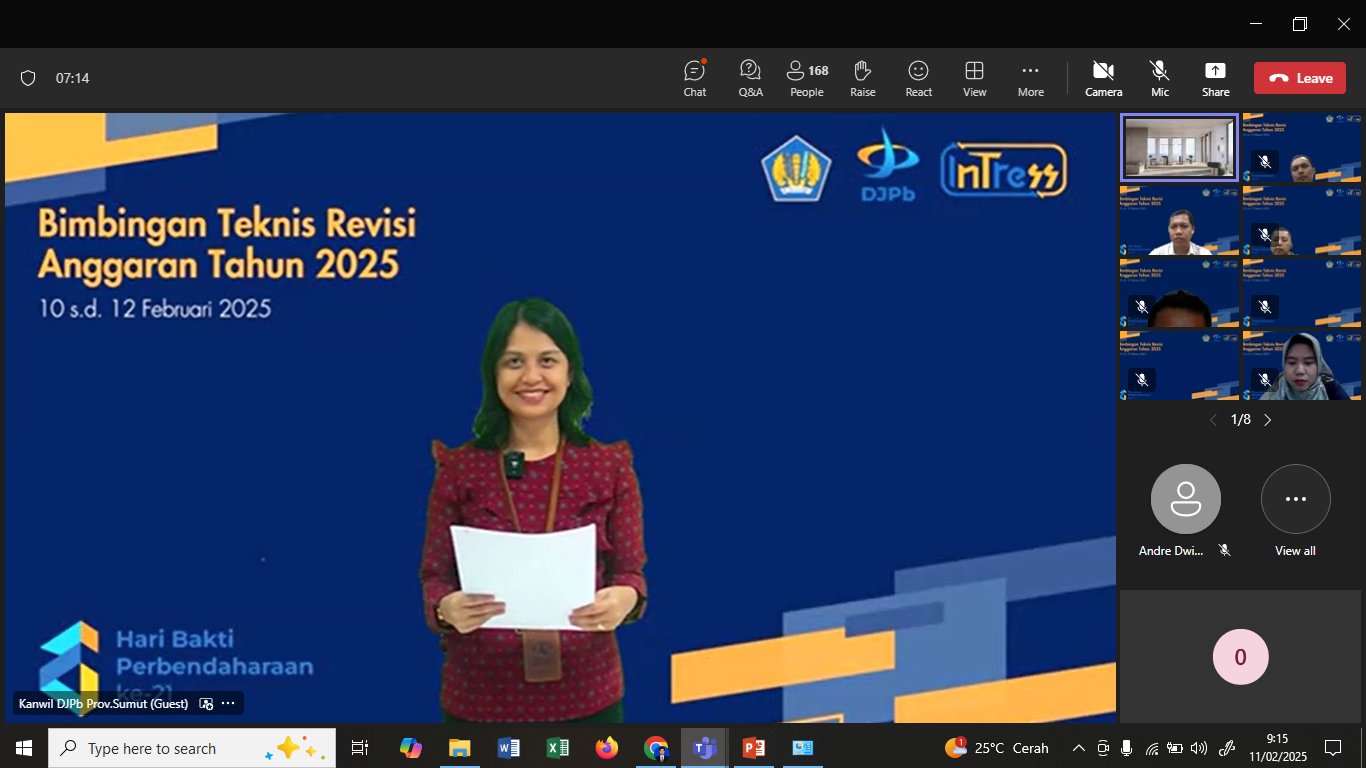Go to next participant gallery page
The height and width of the screenshot is (768, 1366).
[x=1268, y=420]
